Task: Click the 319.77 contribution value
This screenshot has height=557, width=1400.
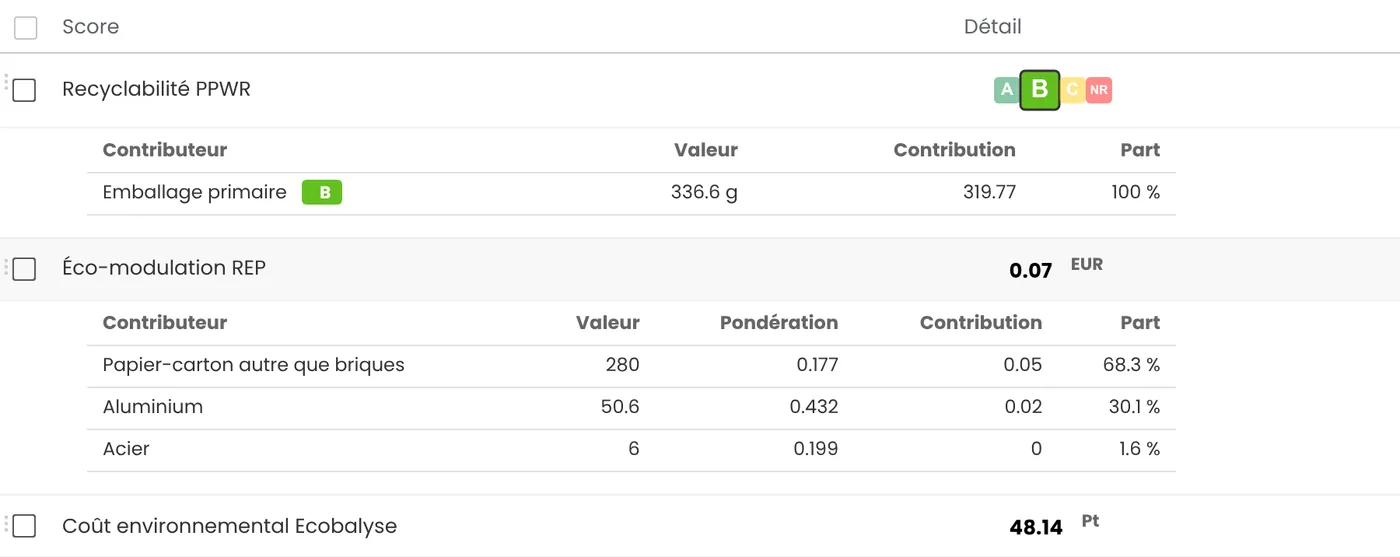Action: (989, 192)
